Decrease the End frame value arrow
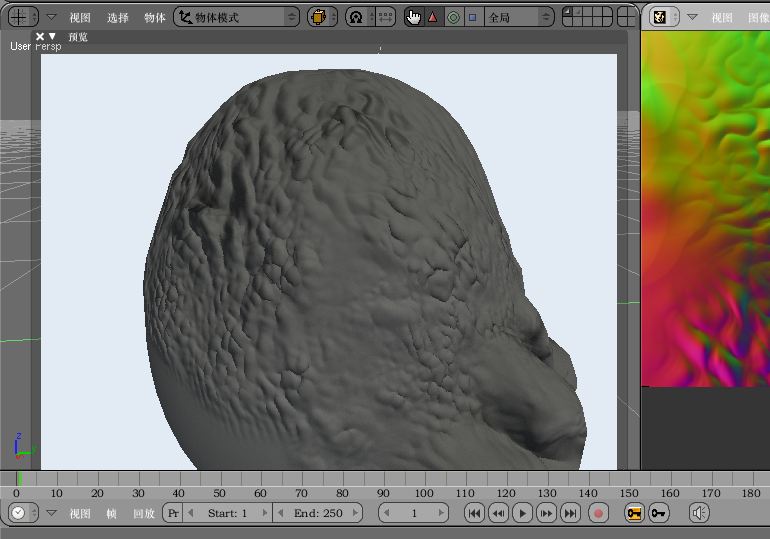This screenshot has height=539, width=770. click(280, 513)
